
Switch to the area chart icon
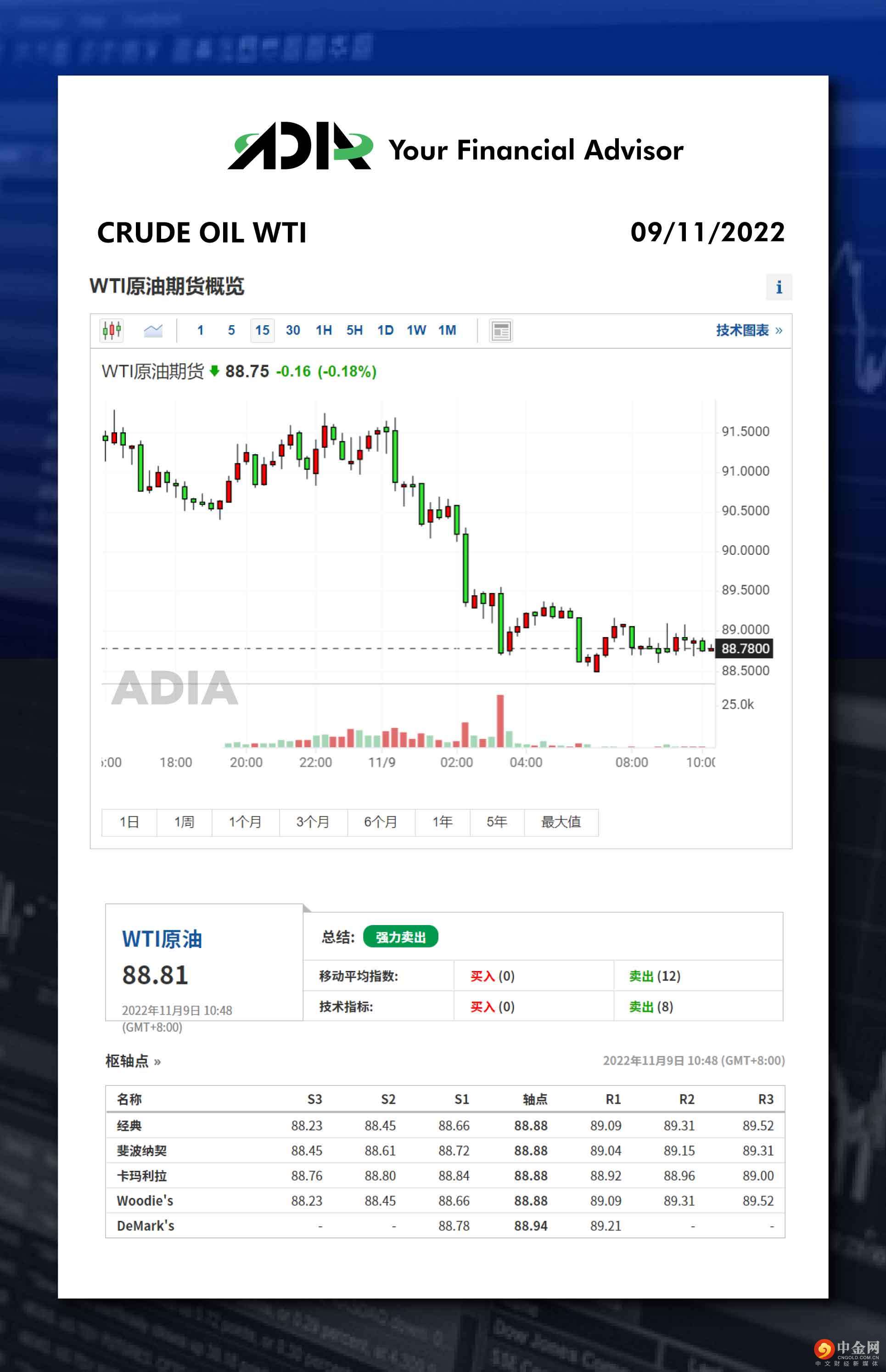[x=153, y=330]
